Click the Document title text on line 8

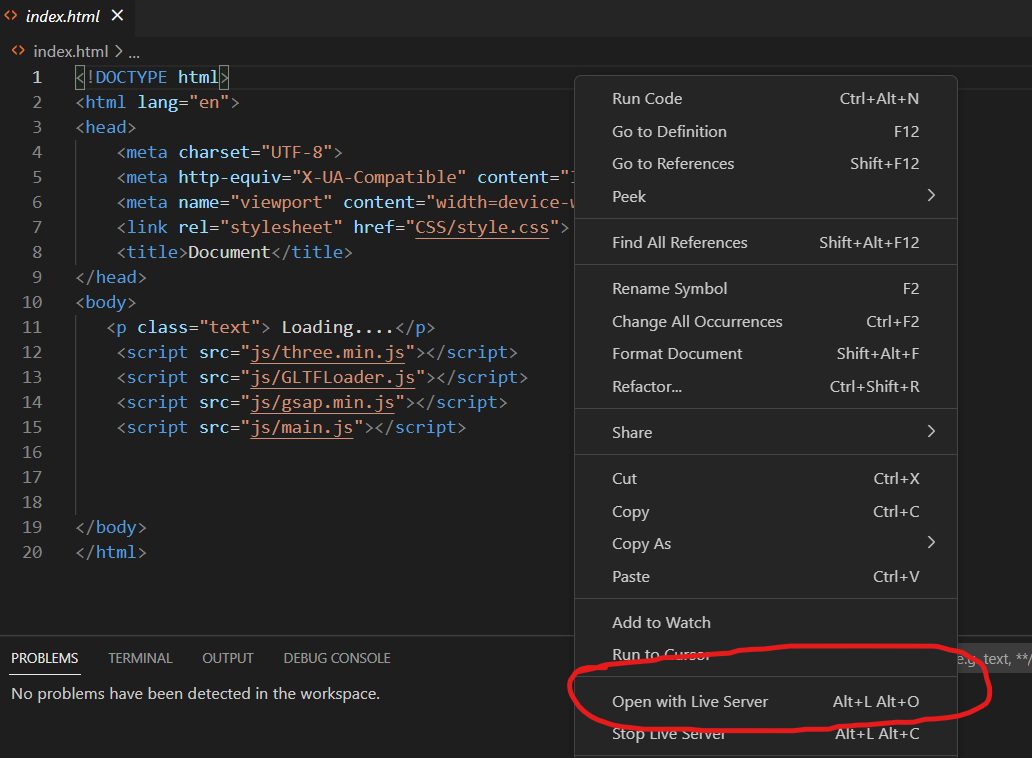click(229, 253)
